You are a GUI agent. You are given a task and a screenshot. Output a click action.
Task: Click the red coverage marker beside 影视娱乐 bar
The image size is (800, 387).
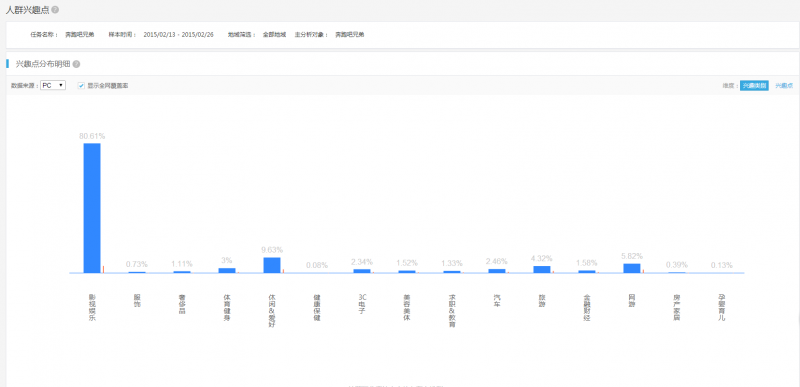[103, 269]
